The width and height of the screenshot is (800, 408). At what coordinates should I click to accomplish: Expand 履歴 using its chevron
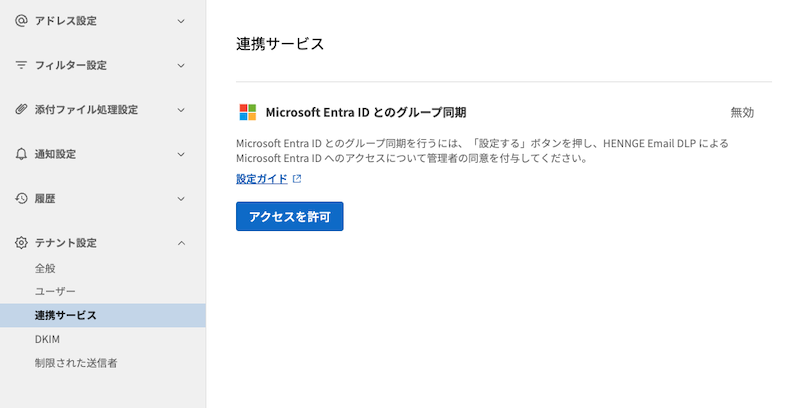click(181, 199)
